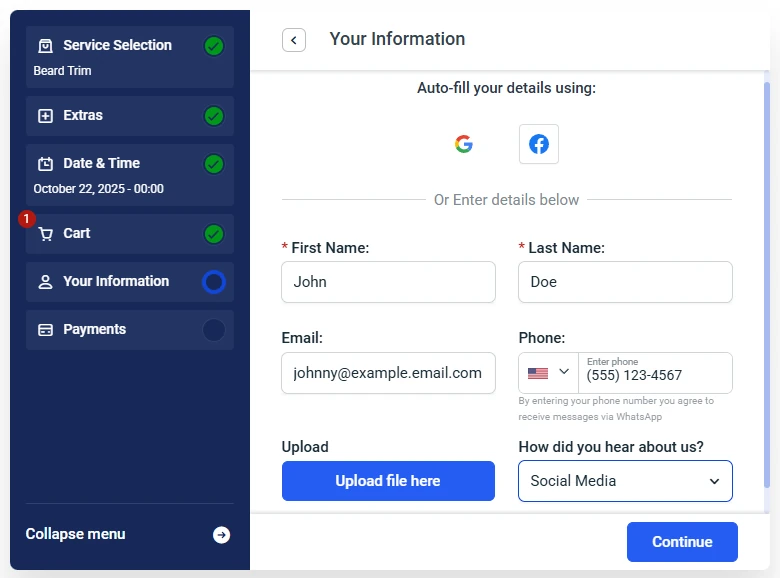The height and width of the screenshot is (578, 780).
Task: Click the Payments step circle indicator
Action: [213, 330]
